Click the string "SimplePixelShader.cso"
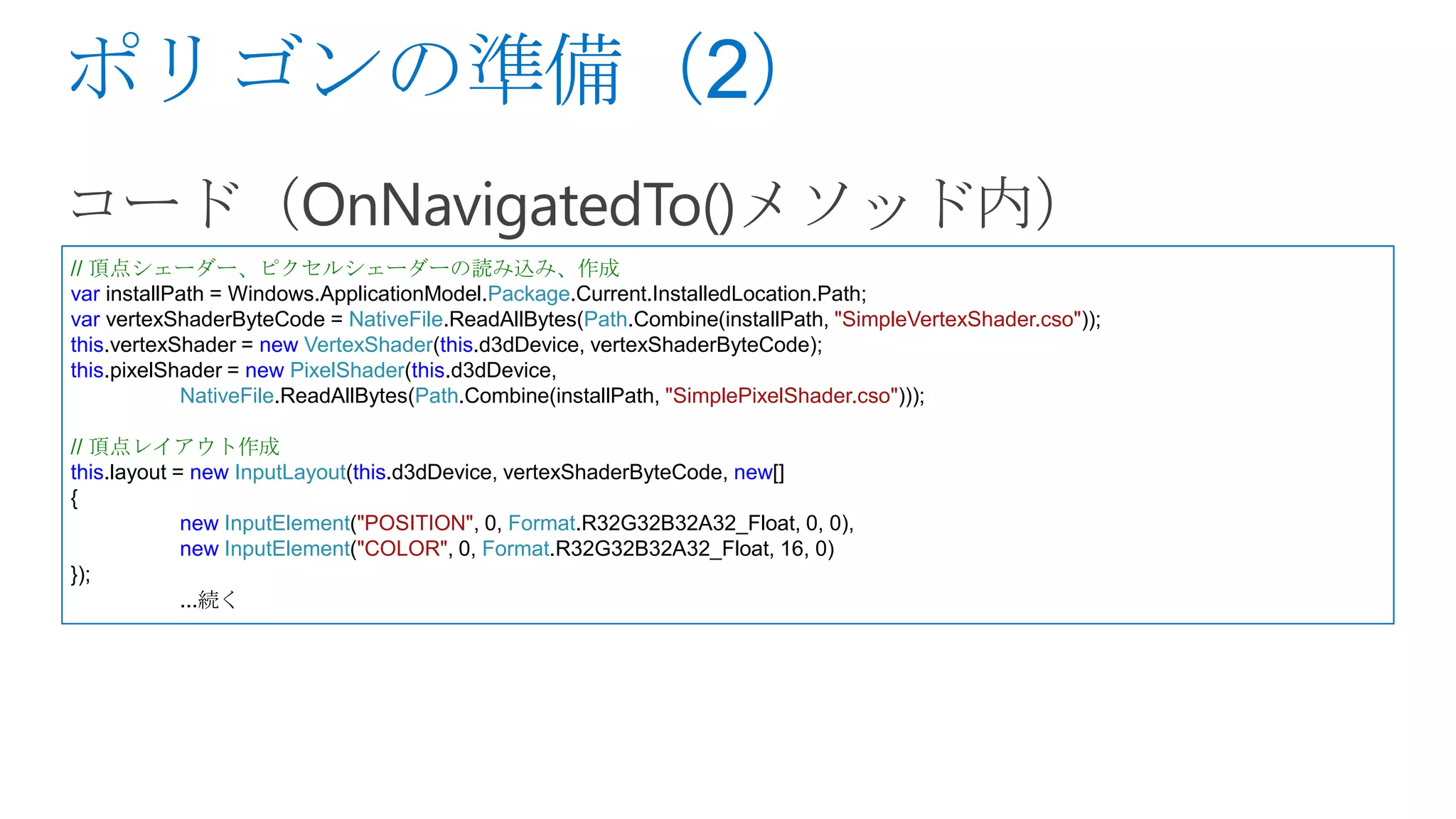The image size is (1456, 819). coord(782,396)
